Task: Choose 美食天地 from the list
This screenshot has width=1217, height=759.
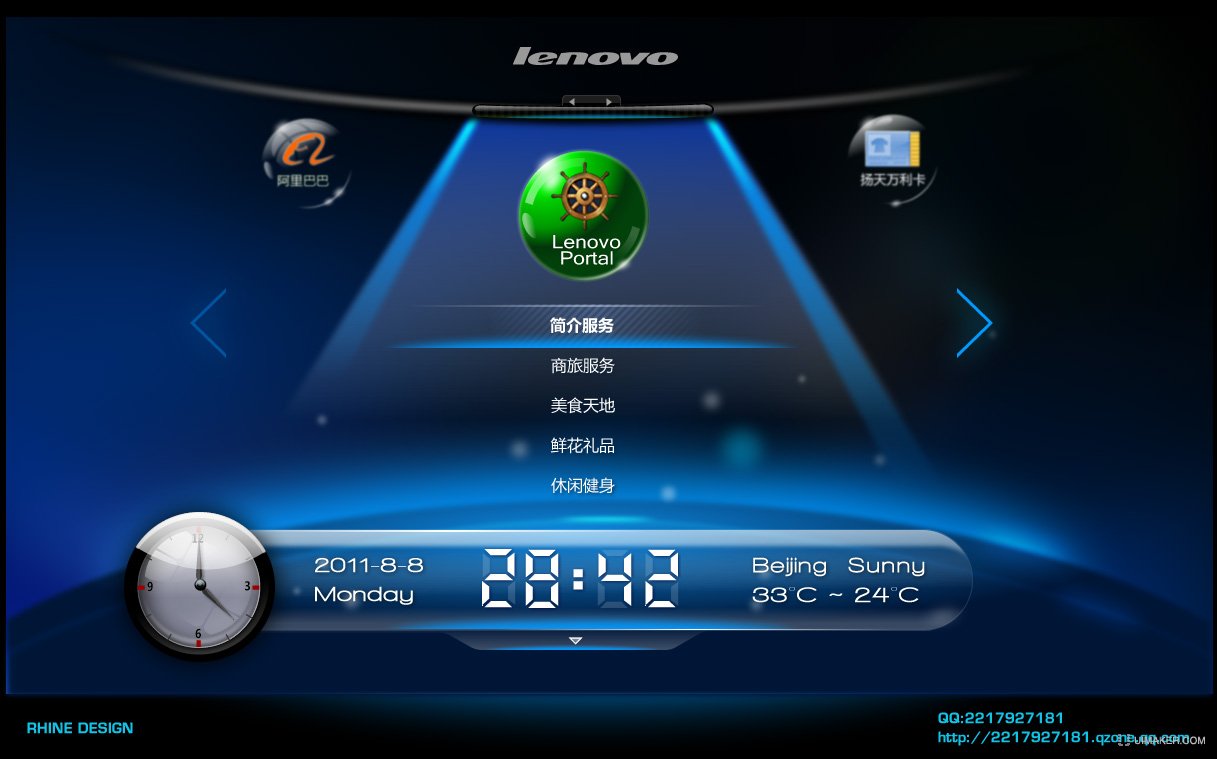Action: [x=582, y=406]
